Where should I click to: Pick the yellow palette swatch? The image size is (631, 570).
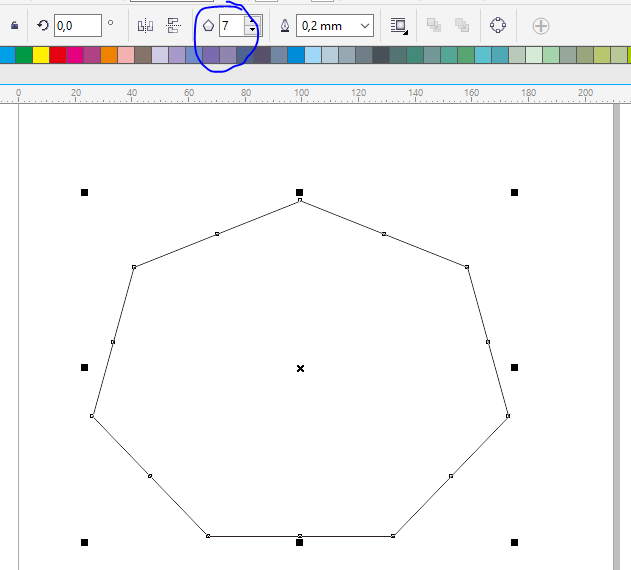click(41, 55)
